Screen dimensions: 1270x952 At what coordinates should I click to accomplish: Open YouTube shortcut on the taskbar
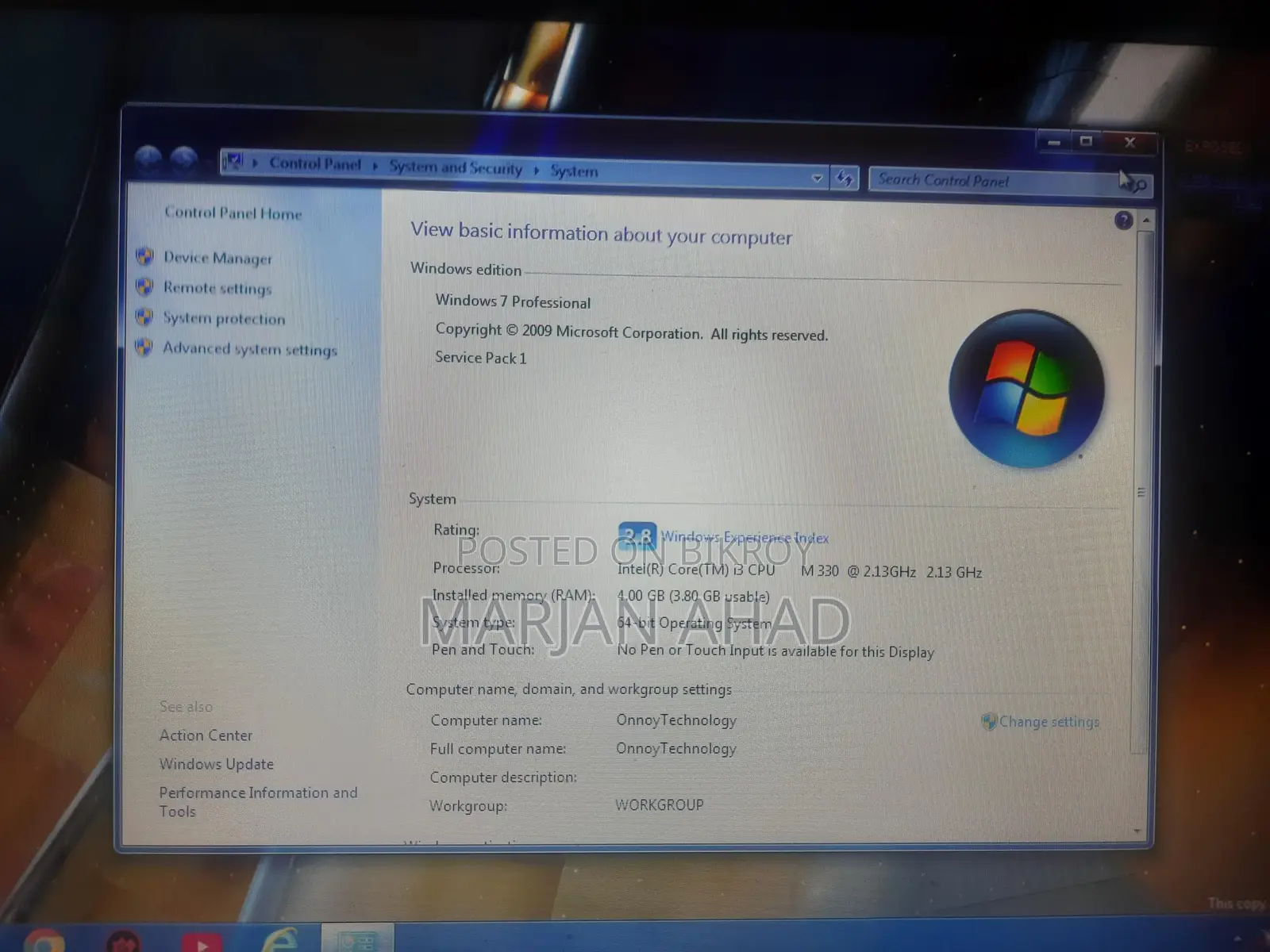coord(202,943)
